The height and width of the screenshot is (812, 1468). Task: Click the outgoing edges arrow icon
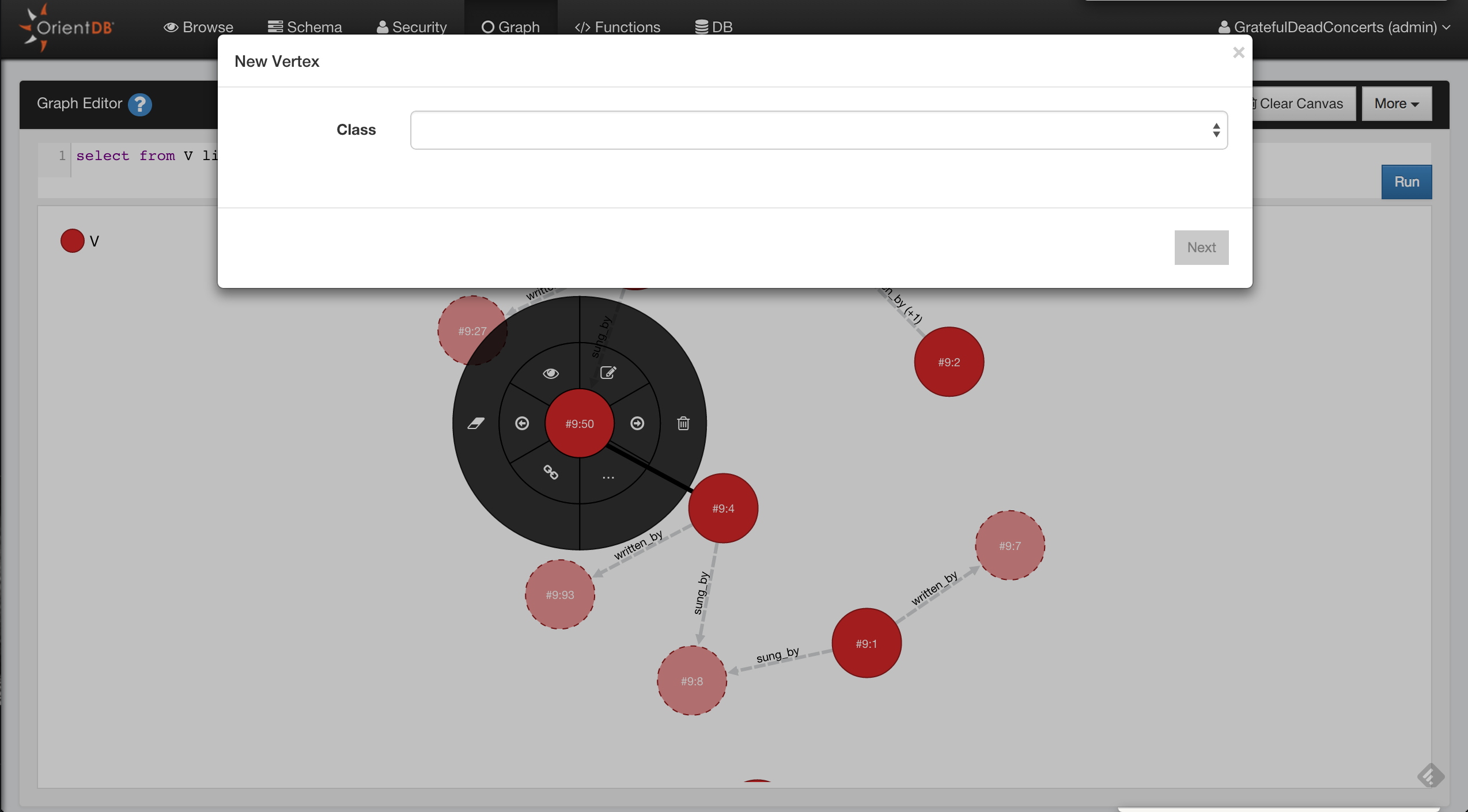tap(638, 423)
